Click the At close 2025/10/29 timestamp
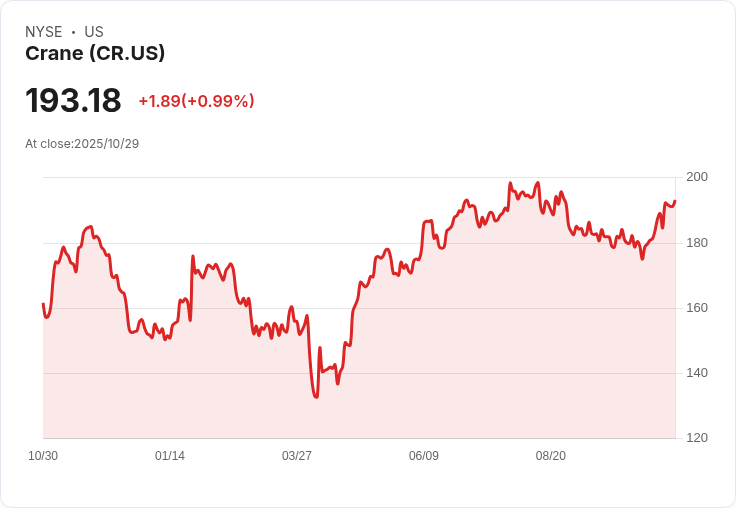The image size is (736, 508). tap(82, 144)
